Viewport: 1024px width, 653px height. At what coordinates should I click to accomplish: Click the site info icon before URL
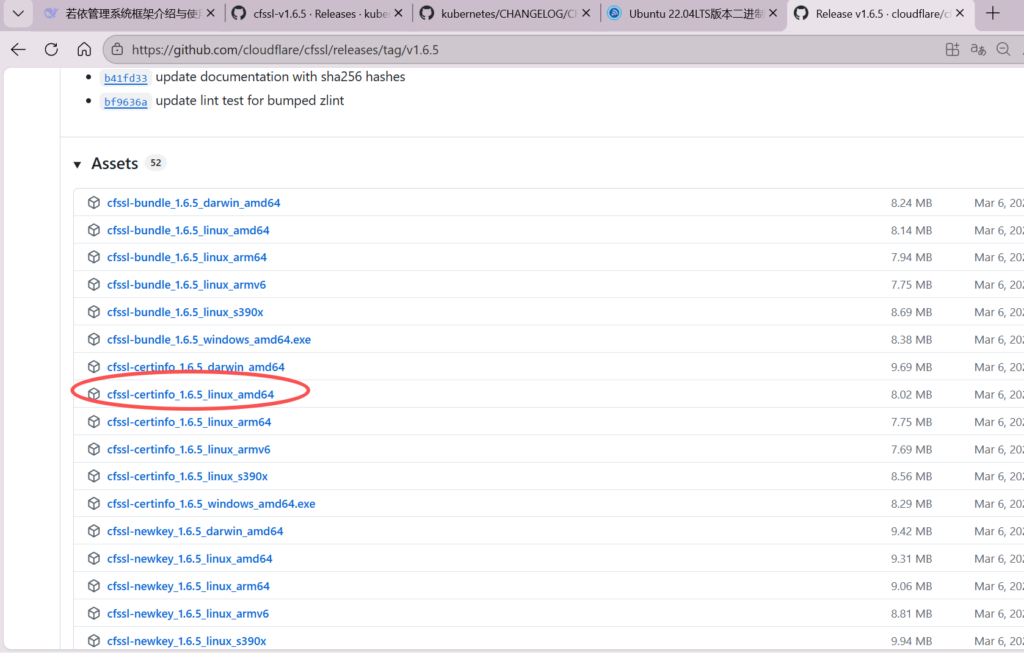[x=117, y=49]
